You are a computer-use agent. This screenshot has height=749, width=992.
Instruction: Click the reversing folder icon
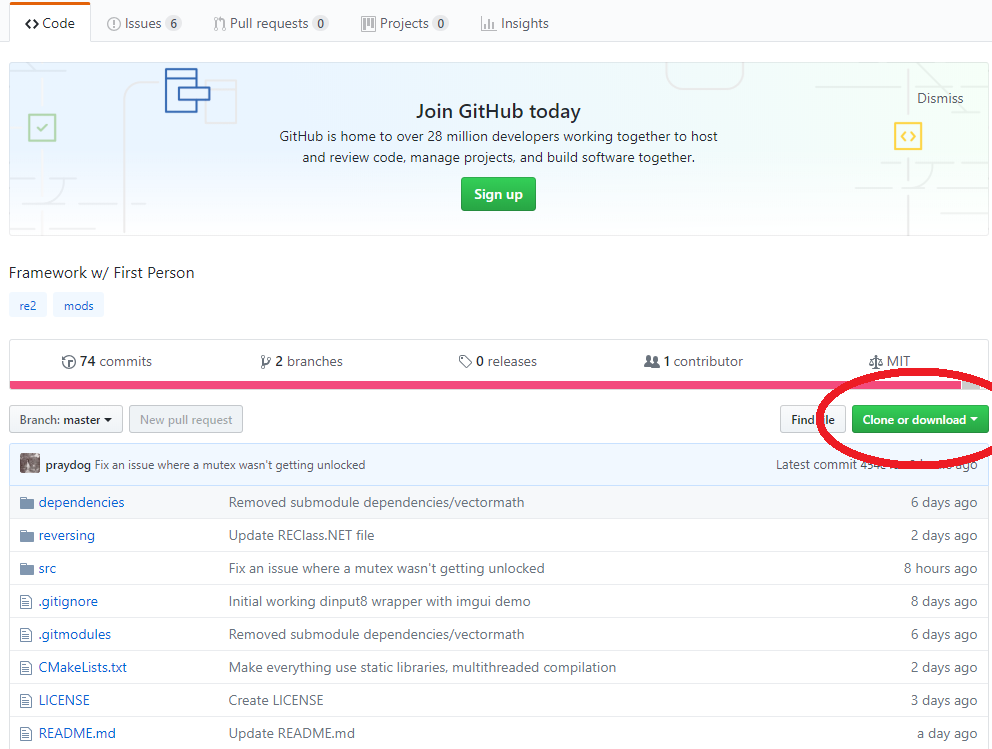point(27,536)
